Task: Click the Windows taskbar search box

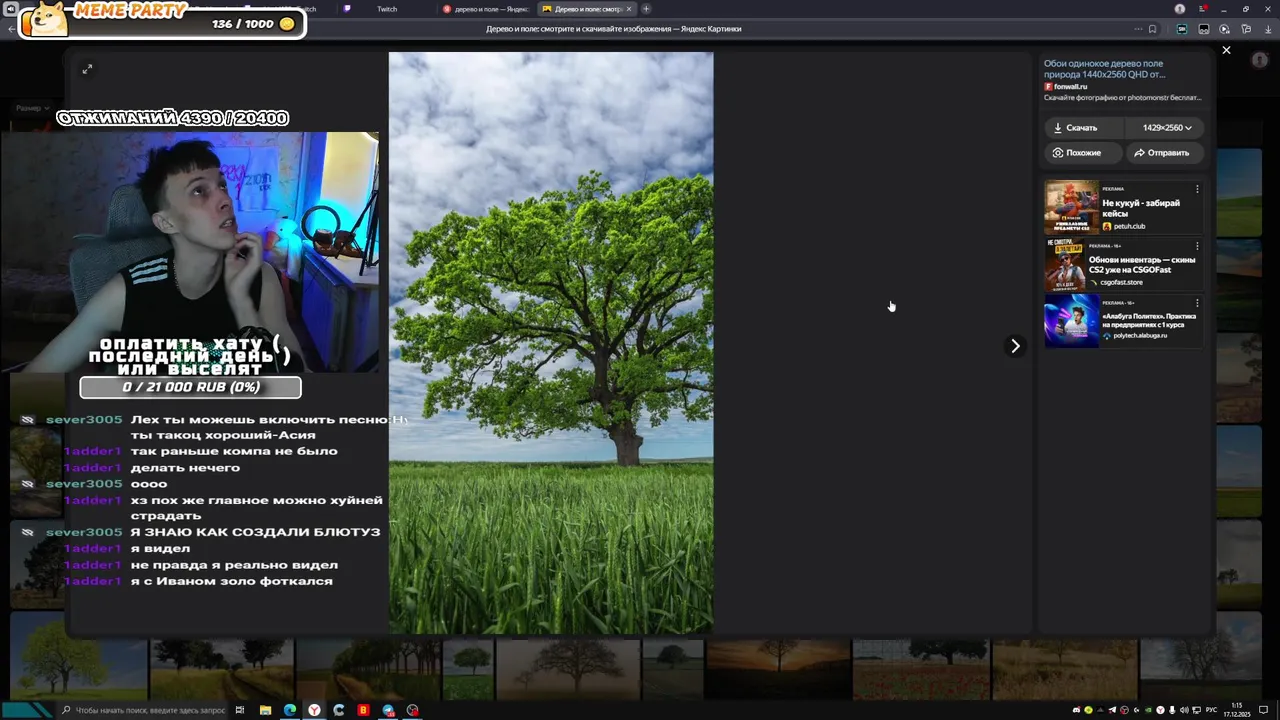Action: point(143,710)
